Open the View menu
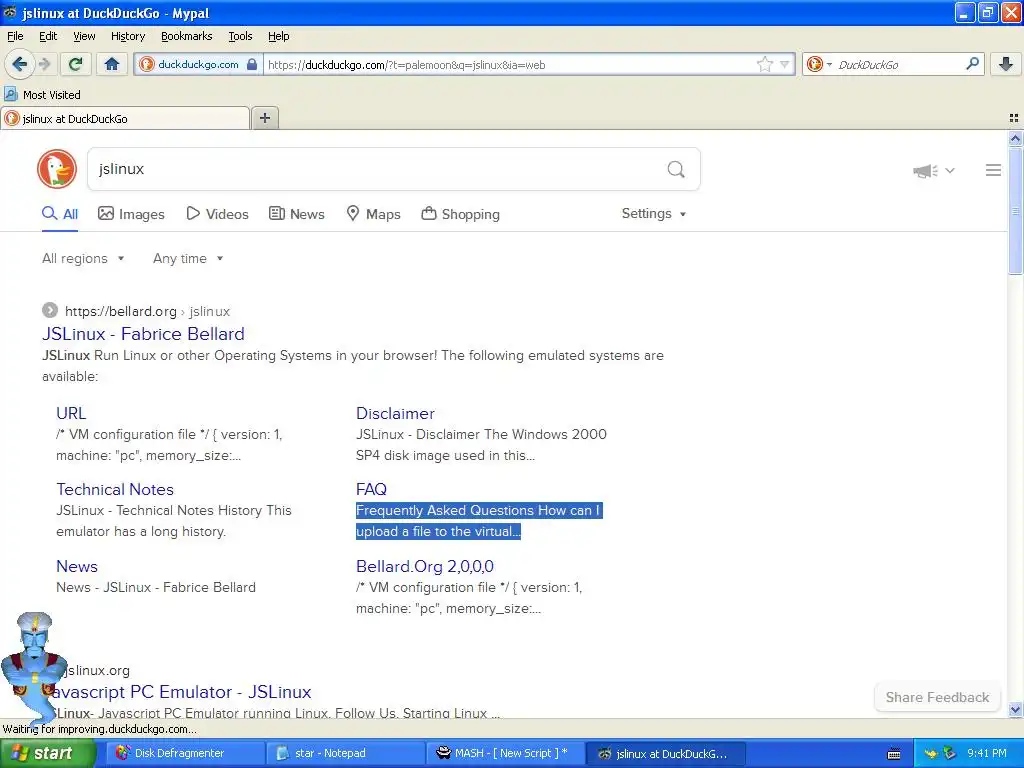This screenshot has height=768, width=1024. (84, 36)
